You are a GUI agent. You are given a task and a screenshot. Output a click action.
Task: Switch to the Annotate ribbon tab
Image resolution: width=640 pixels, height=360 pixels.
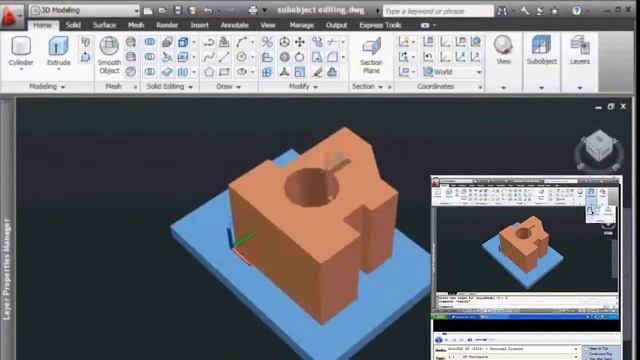point(235,25)
